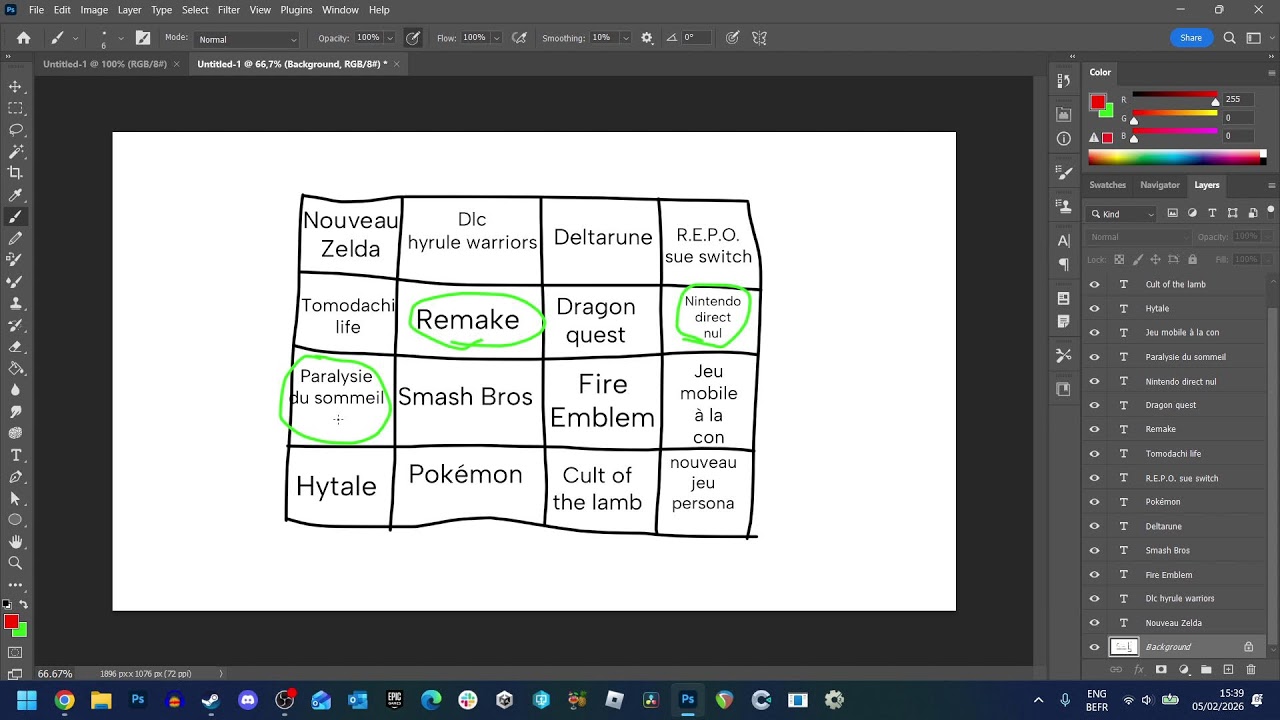Image resolution: width=1280 pixels, height=720 pixels.
Task: Hide the Pokémon layer
Action: [x=1094, y=502]
